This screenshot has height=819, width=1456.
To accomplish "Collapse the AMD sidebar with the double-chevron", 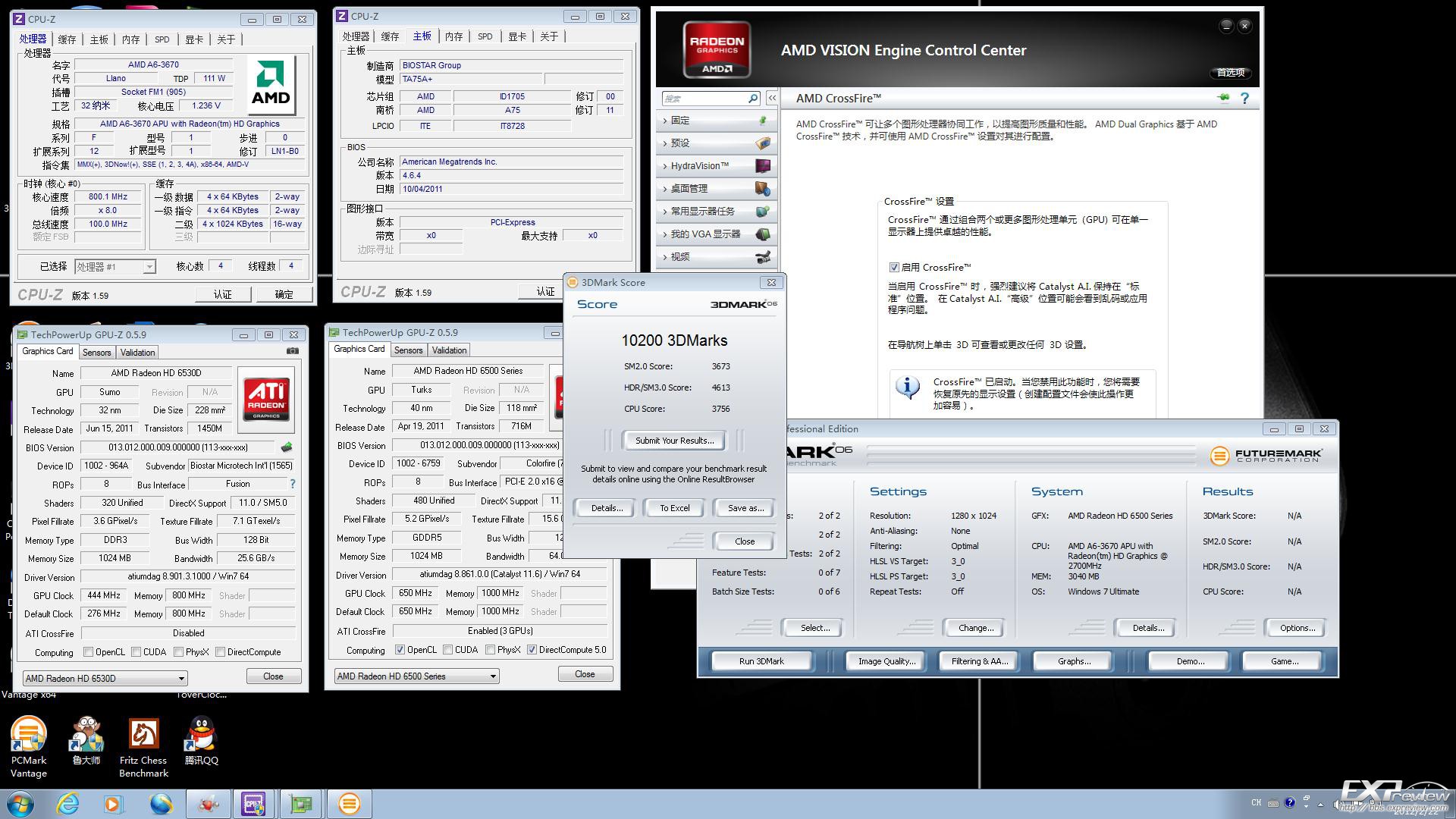I will point(772,99).
